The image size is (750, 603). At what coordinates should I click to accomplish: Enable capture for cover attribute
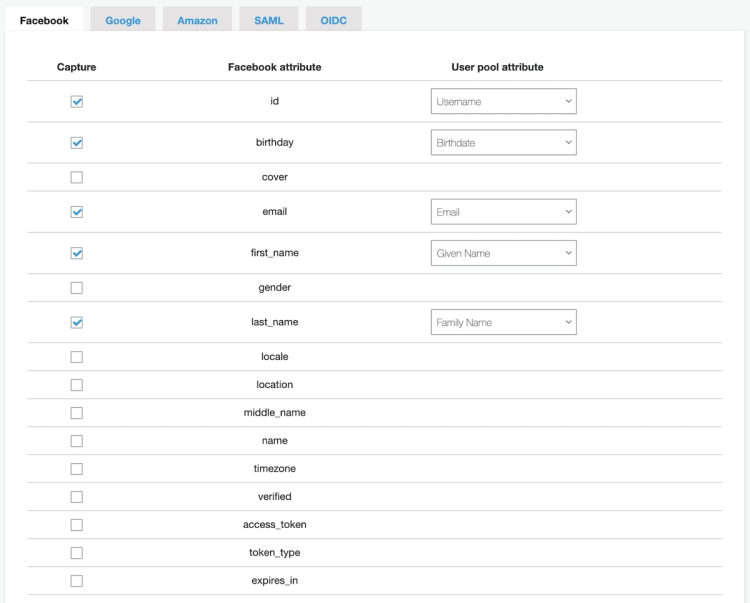77,177
